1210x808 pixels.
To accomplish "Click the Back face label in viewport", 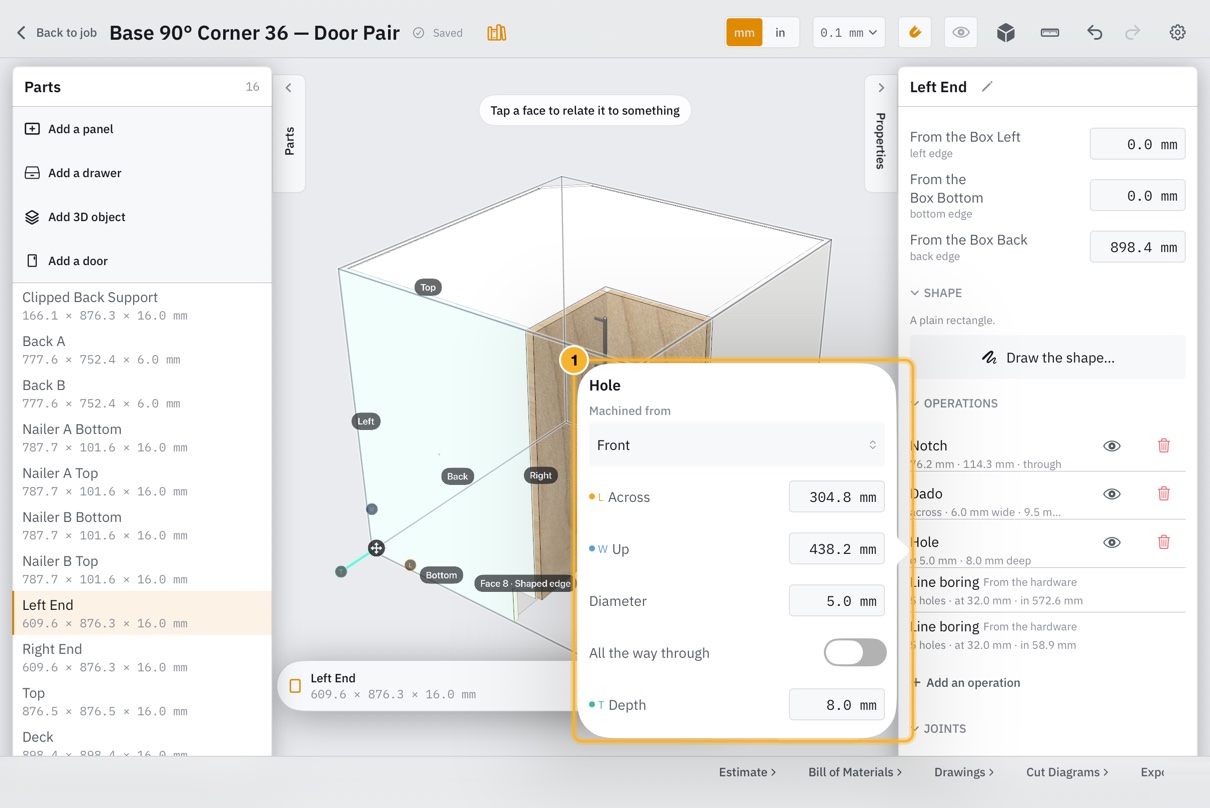I will 457,476.
